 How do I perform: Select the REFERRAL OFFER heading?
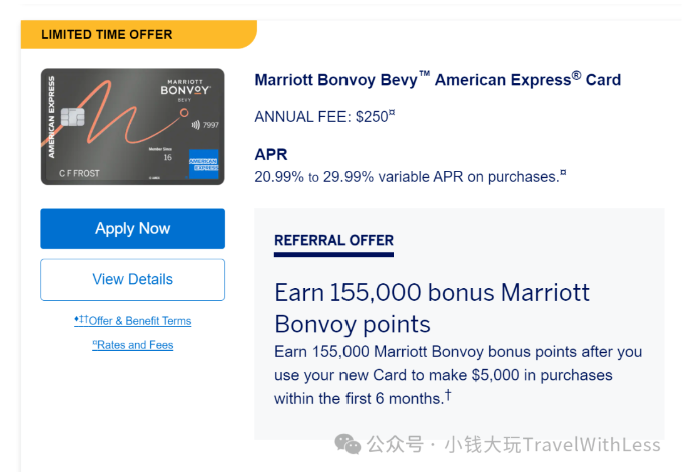coord(334,241)
